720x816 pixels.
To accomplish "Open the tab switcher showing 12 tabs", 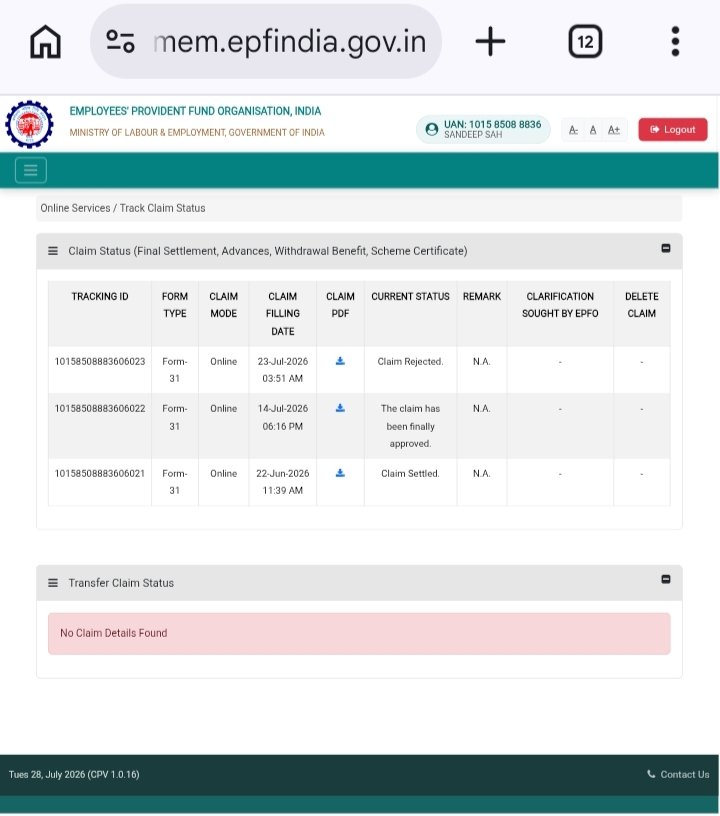I will tap(585, 41).
